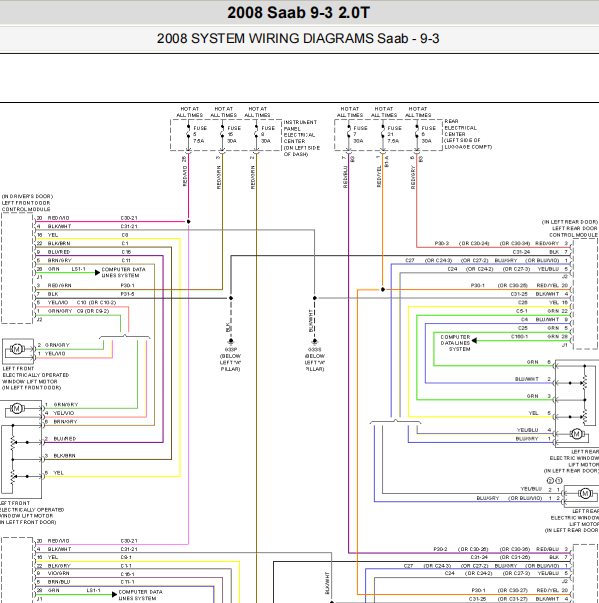Click the BLK wire label above G33P ground

228,327
